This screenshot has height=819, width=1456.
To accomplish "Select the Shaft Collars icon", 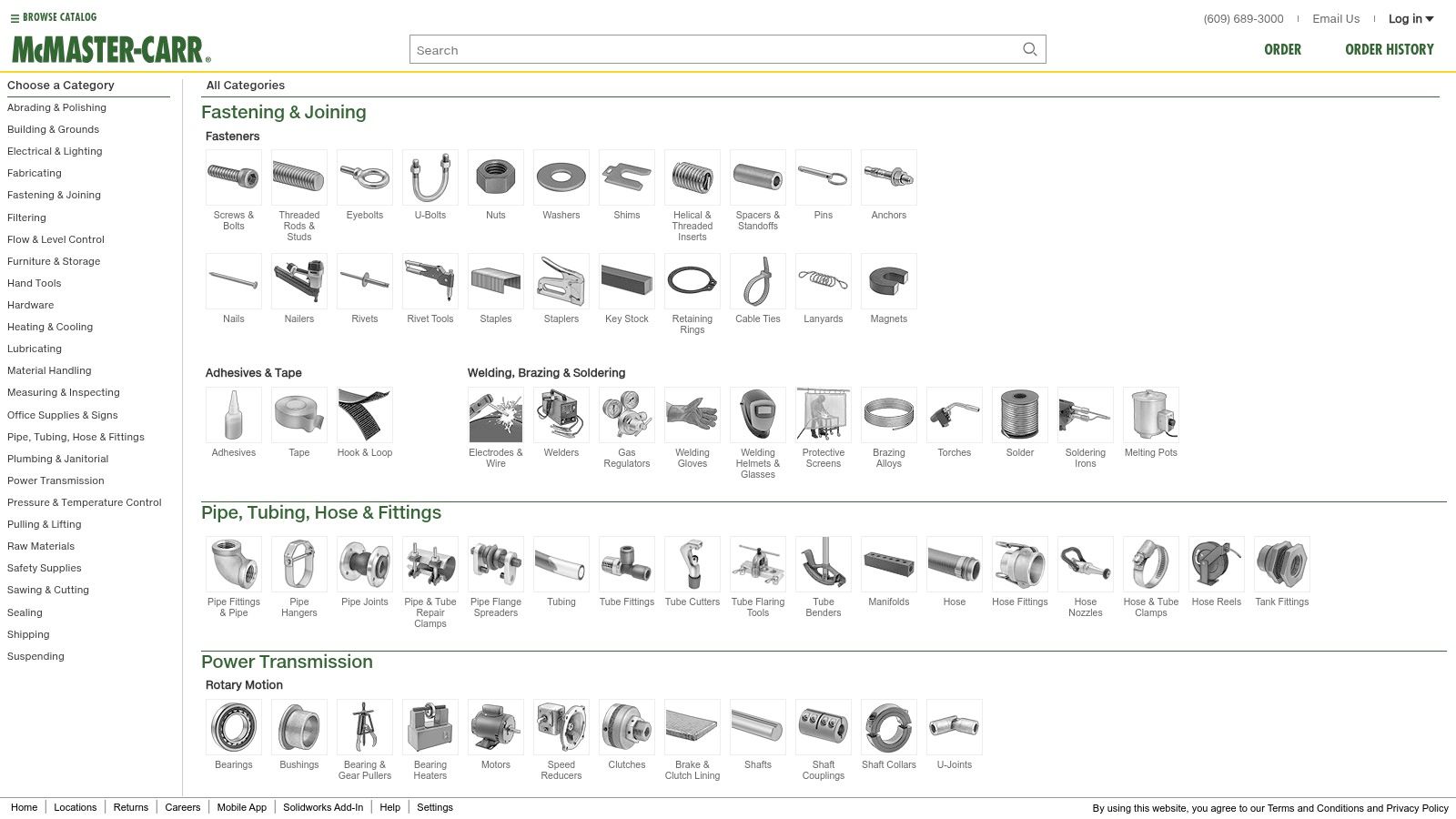I will pyautogui.click(x=889, y=727).
